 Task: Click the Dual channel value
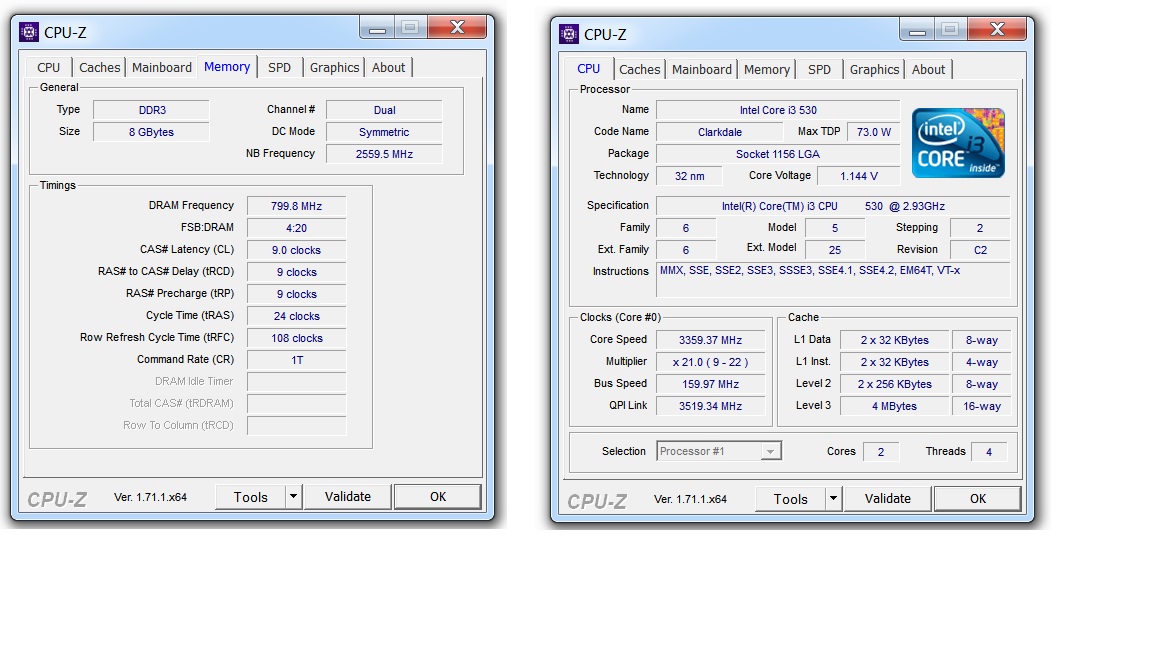click(x=384, y=110)
